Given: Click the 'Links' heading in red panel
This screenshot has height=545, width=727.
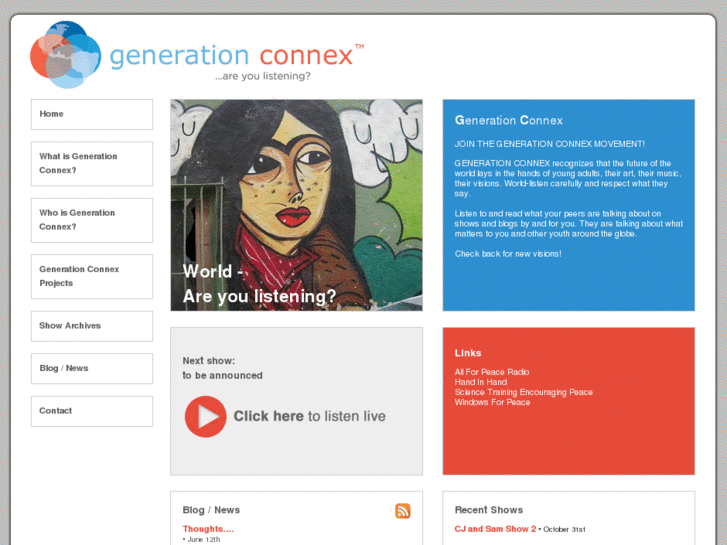Looking at the screenshot, I should point(468,353).
